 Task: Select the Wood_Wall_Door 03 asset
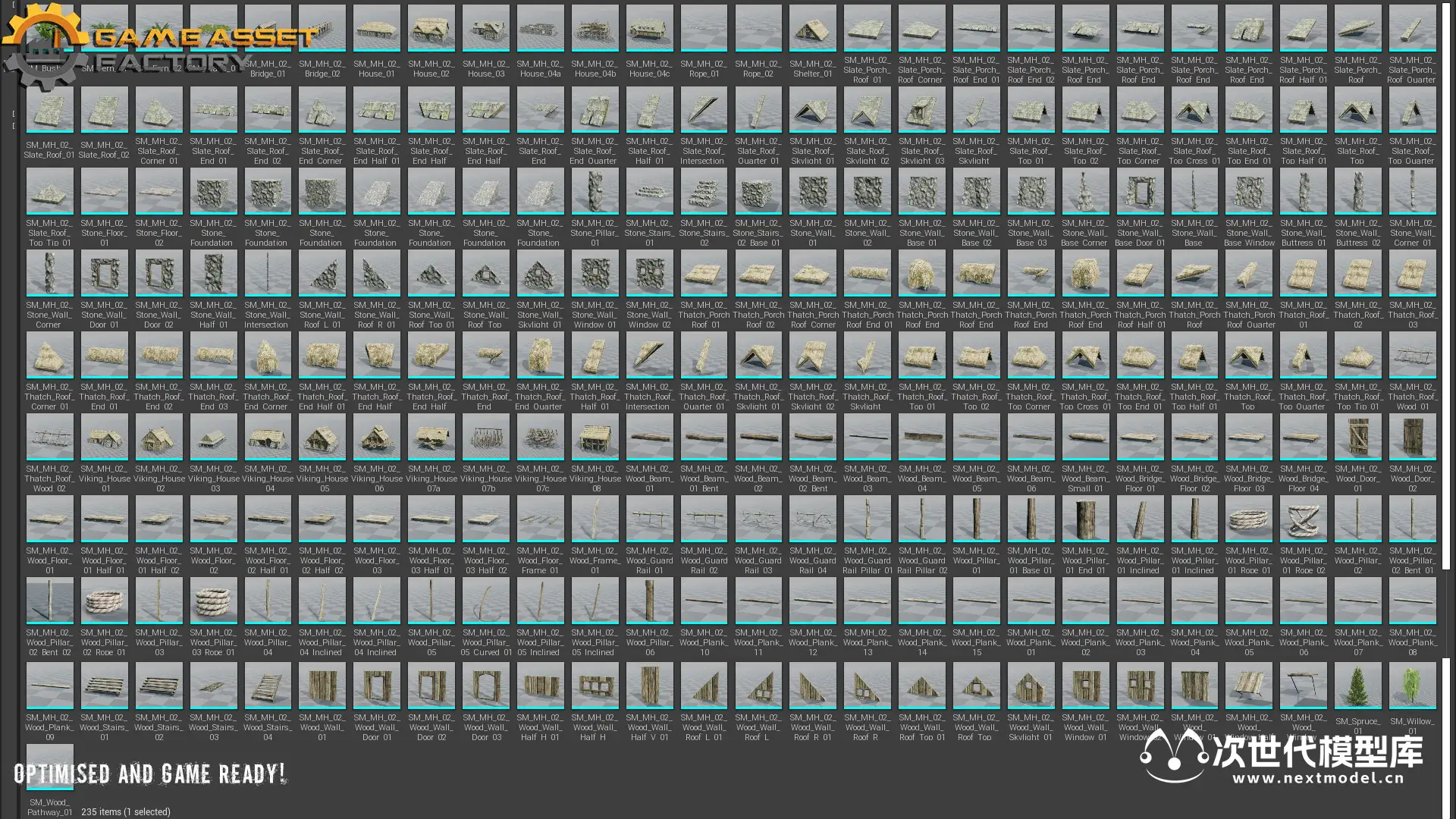tap(485, 686)
